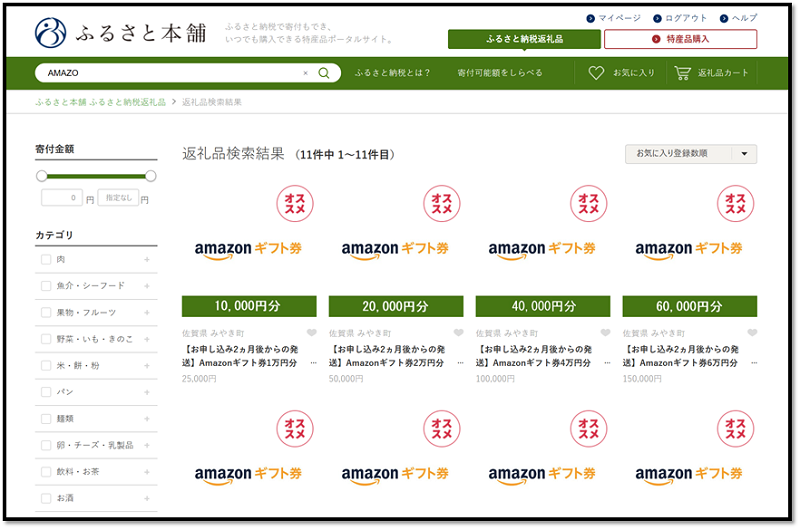Switch to the ふるさと納税返礼品 tab
Viewport: 800px width, 530px height.
524,39
